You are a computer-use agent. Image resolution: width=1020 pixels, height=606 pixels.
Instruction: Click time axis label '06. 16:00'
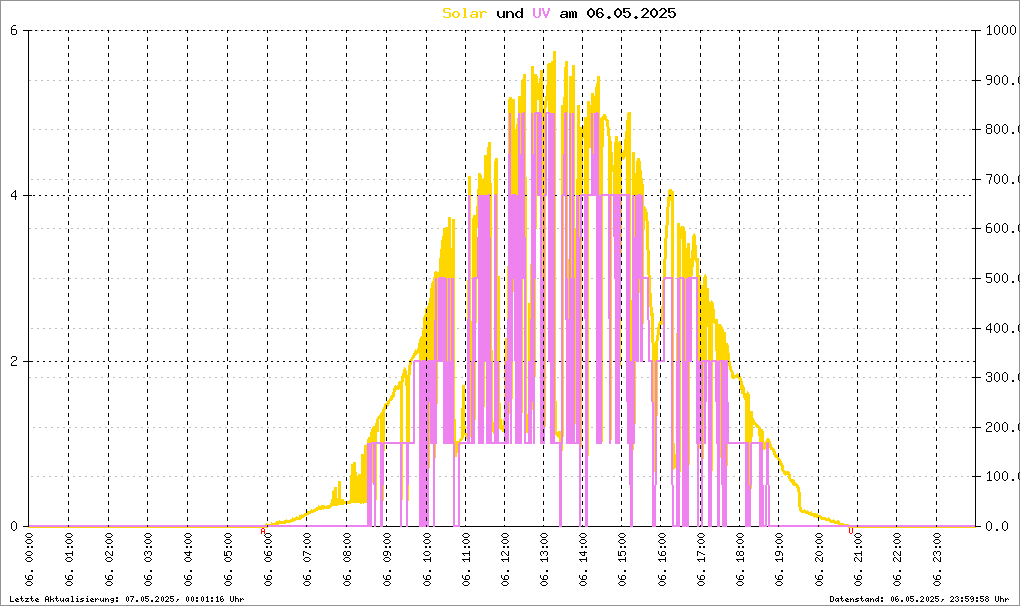pos(662,559)
